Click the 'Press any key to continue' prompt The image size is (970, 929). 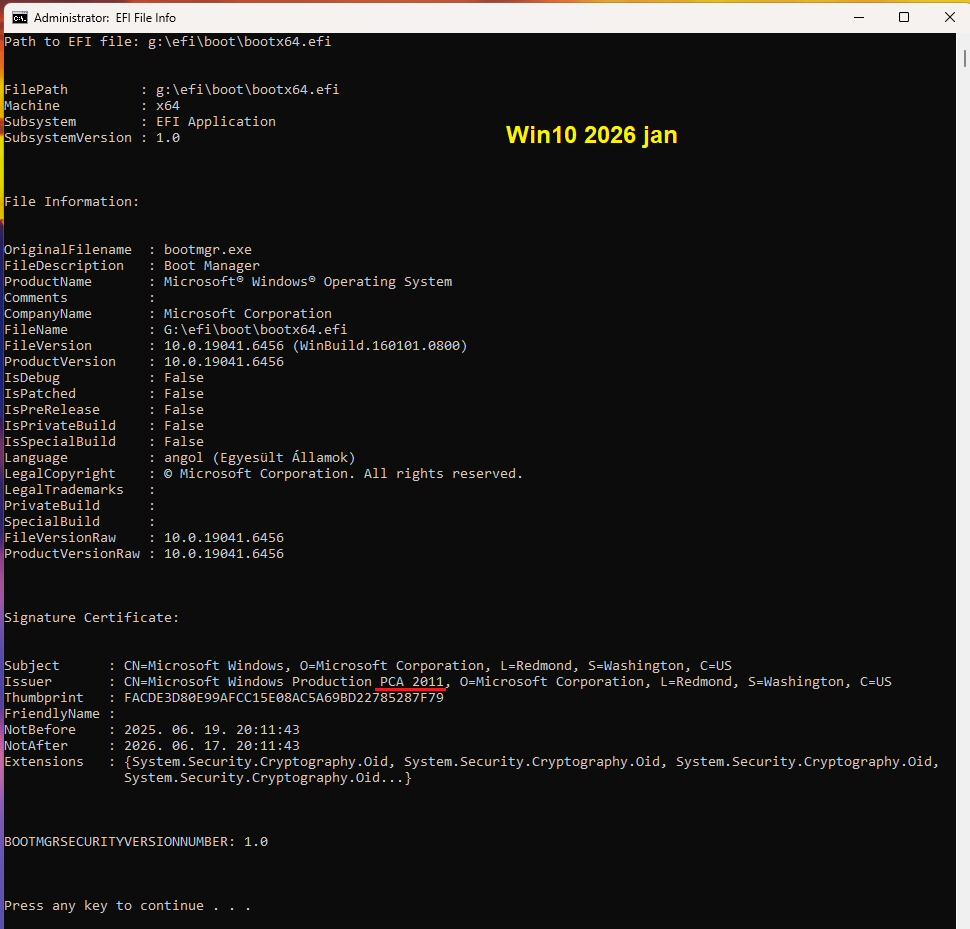click(x=127, y=906)
